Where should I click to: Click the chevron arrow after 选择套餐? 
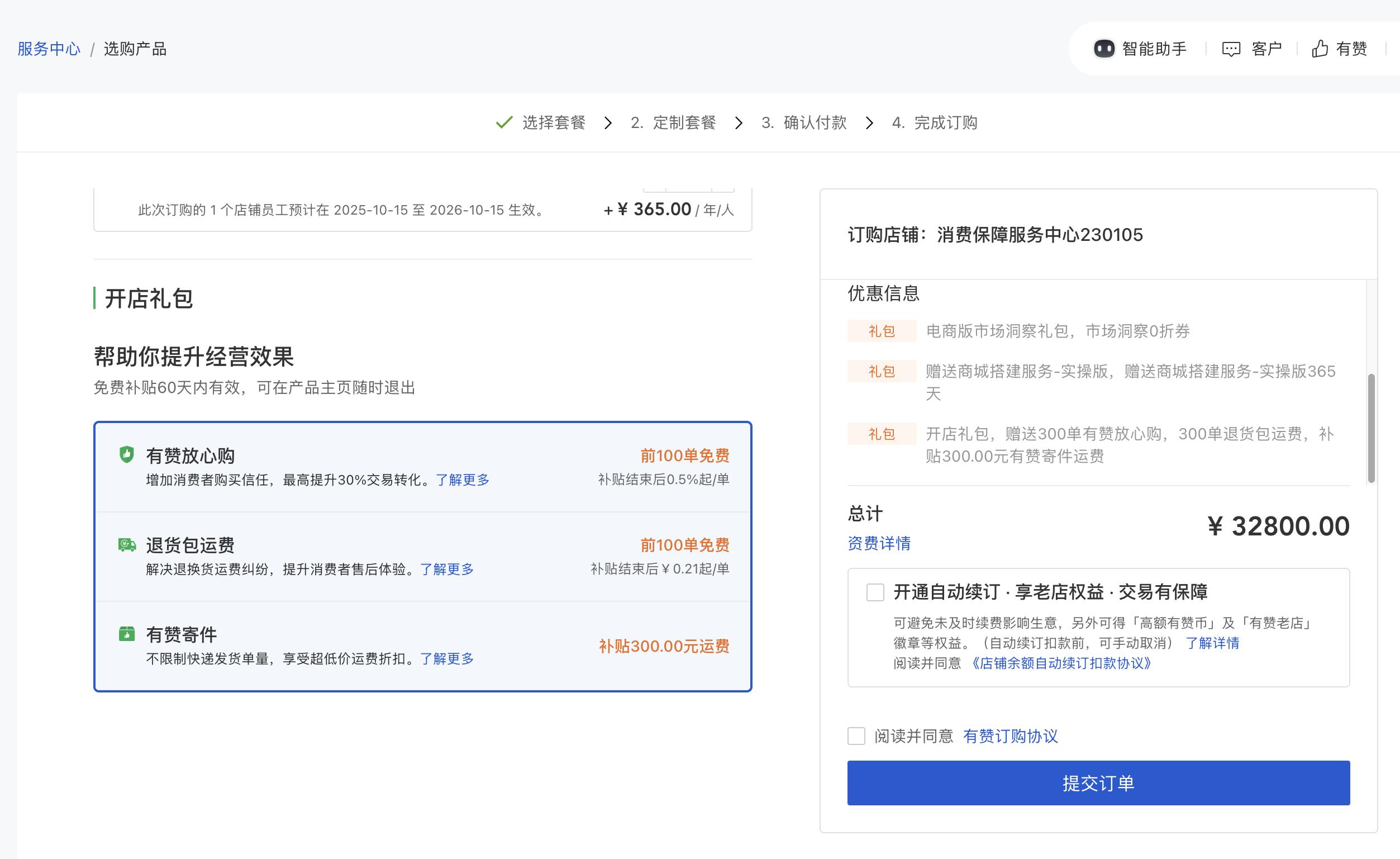[x=608, y=123]
